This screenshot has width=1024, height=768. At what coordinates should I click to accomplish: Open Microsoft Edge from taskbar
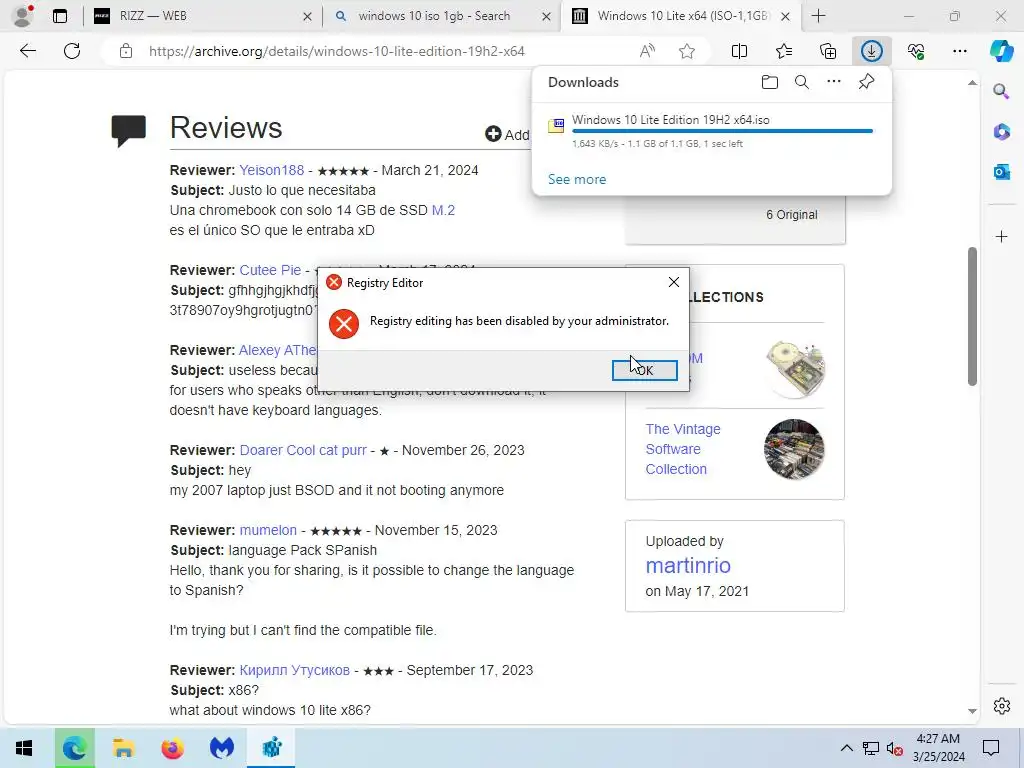tap(74, 748)
